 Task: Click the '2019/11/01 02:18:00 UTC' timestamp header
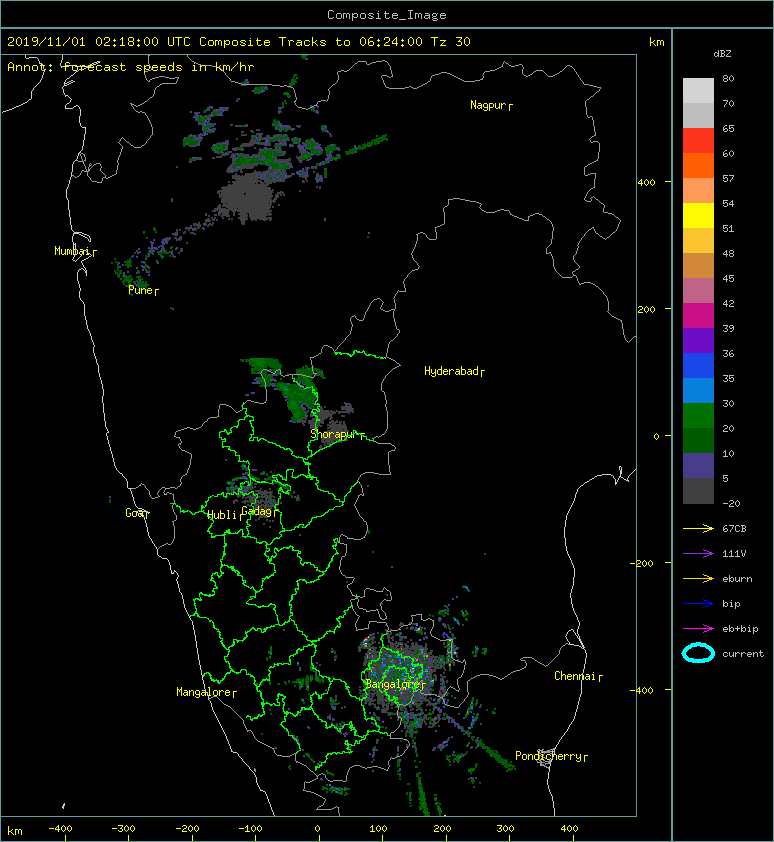coord(99,42)
